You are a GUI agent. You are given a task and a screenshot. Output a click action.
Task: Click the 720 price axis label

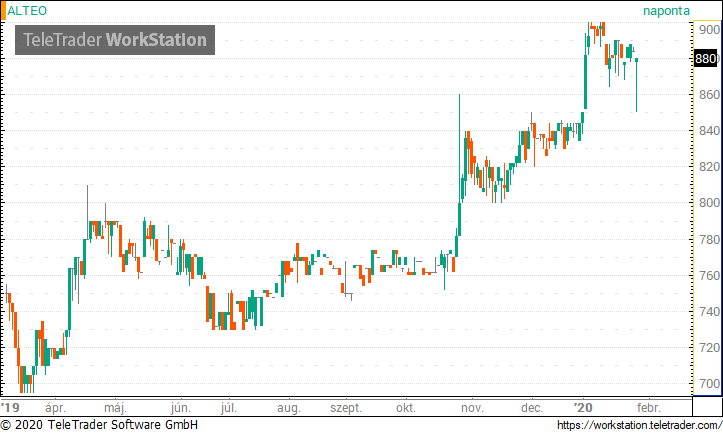click(x=709, y=347)
